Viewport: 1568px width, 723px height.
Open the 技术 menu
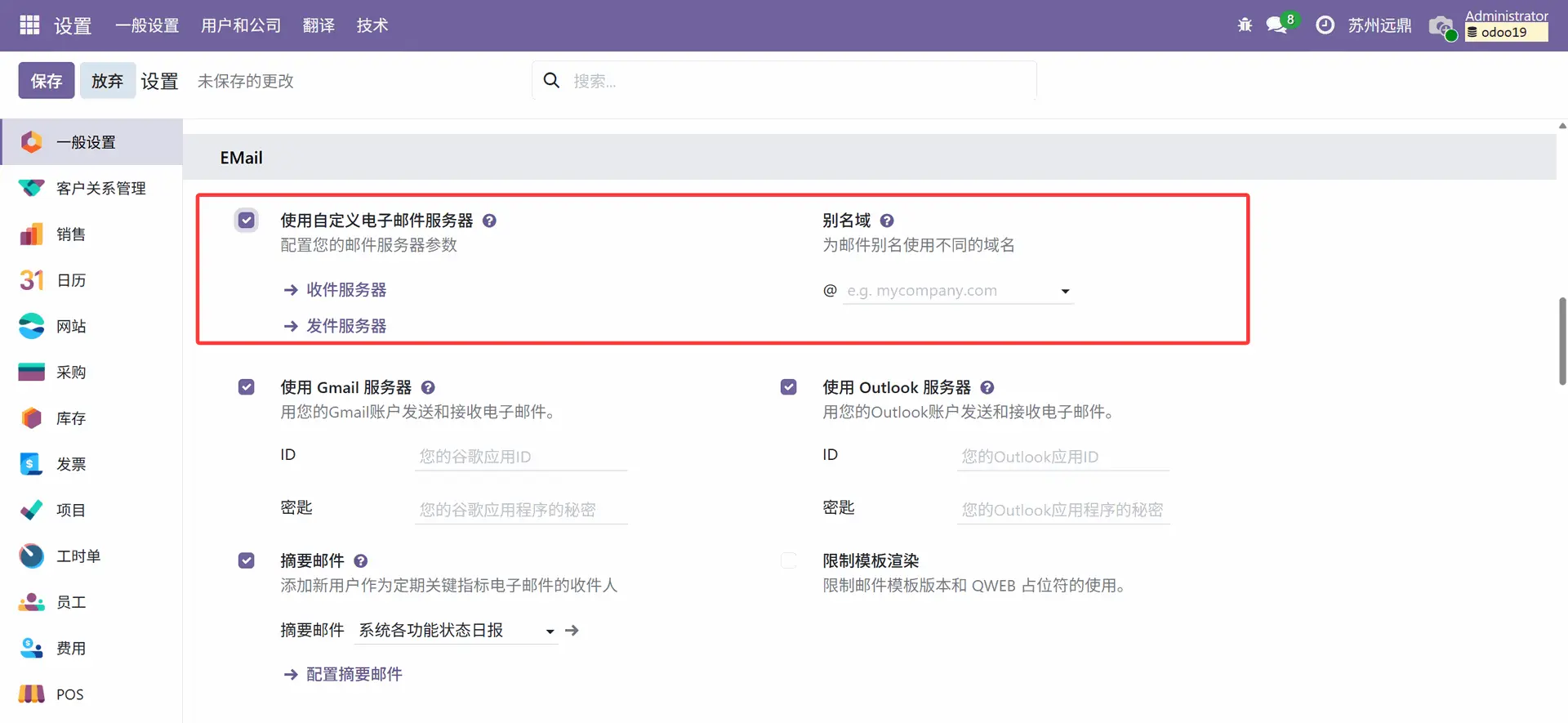[372, 25]
